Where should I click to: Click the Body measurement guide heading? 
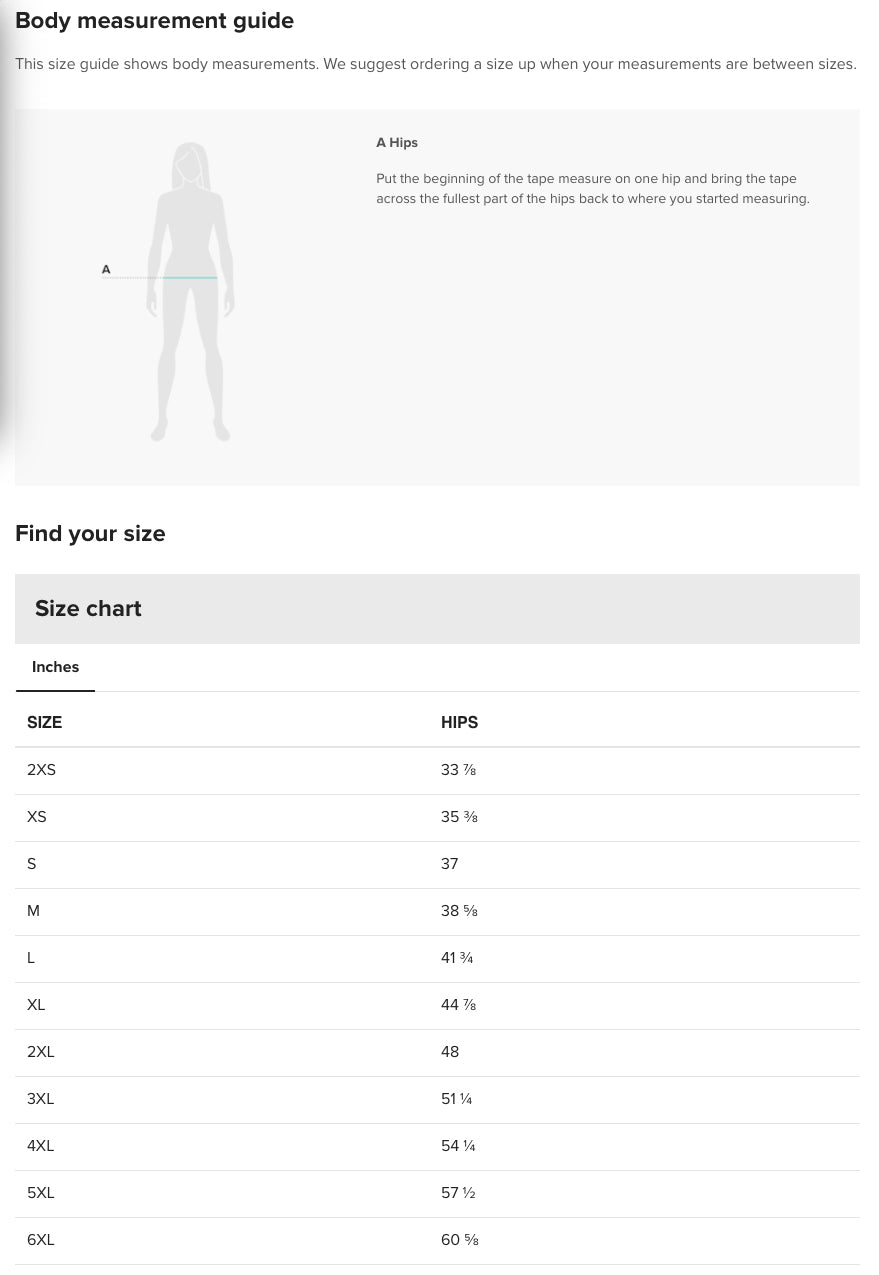point(154,20)
